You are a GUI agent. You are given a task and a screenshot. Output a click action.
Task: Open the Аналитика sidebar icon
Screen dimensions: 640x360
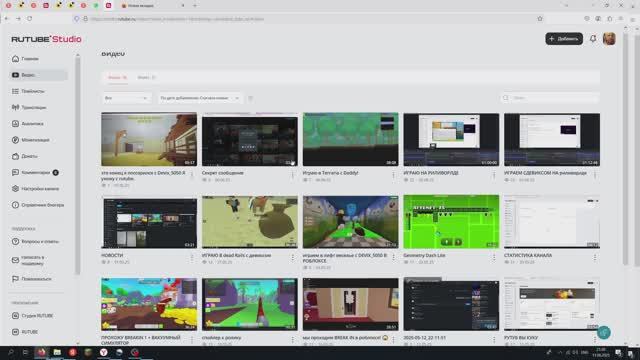pyautogui.click(x=16, y=124)
